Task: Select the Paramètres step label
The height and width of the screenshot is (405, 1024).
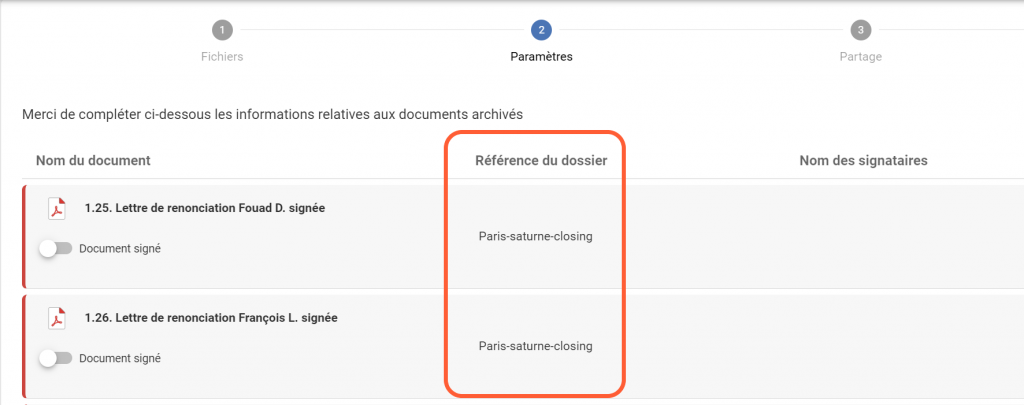Action: click(x=541, y=57)
